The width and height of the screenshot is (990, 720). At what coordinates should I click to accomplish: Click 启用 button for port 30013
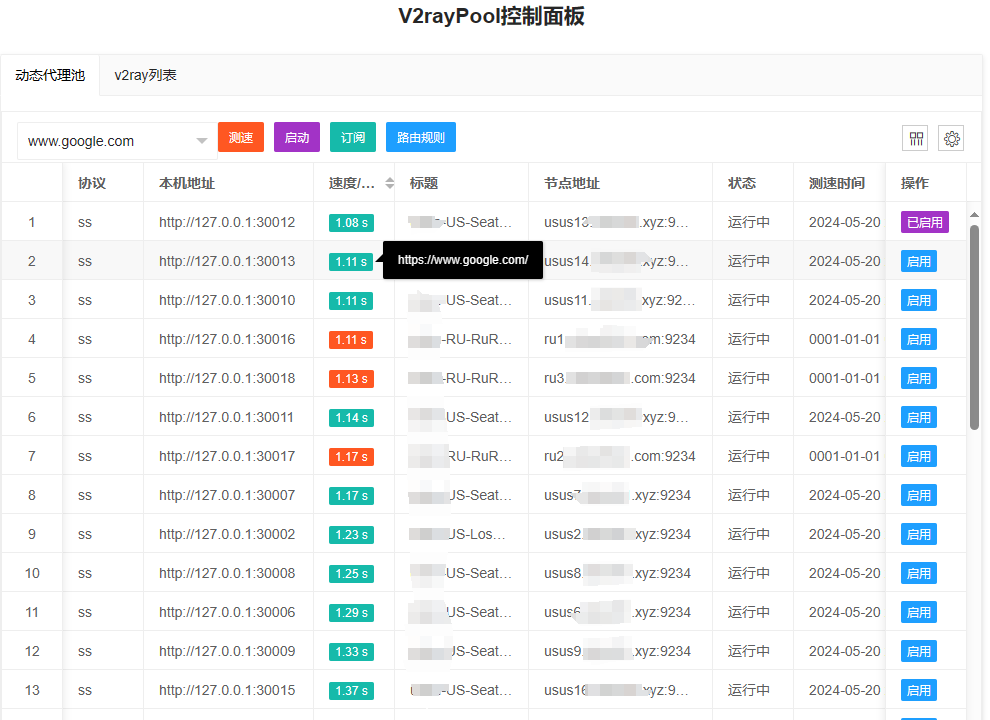919,261
